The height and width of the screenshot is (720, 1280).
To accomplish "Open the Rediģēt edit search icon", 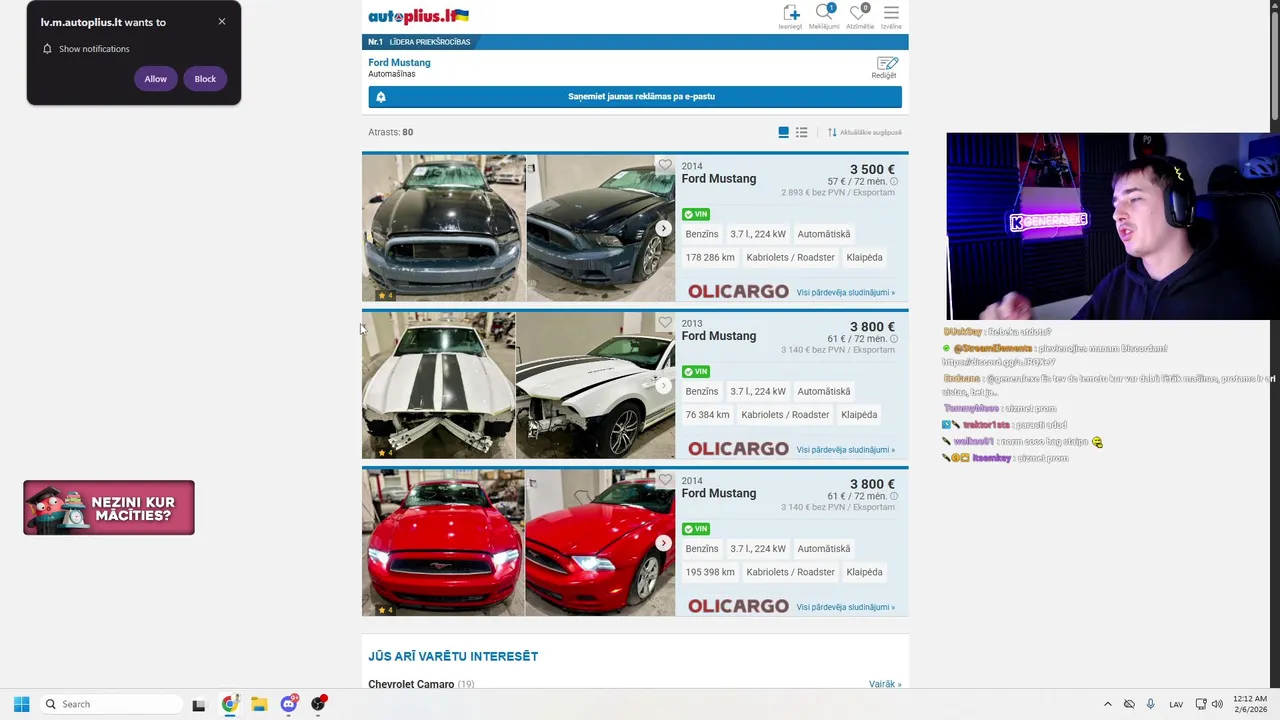I will [x=885, y=67].
